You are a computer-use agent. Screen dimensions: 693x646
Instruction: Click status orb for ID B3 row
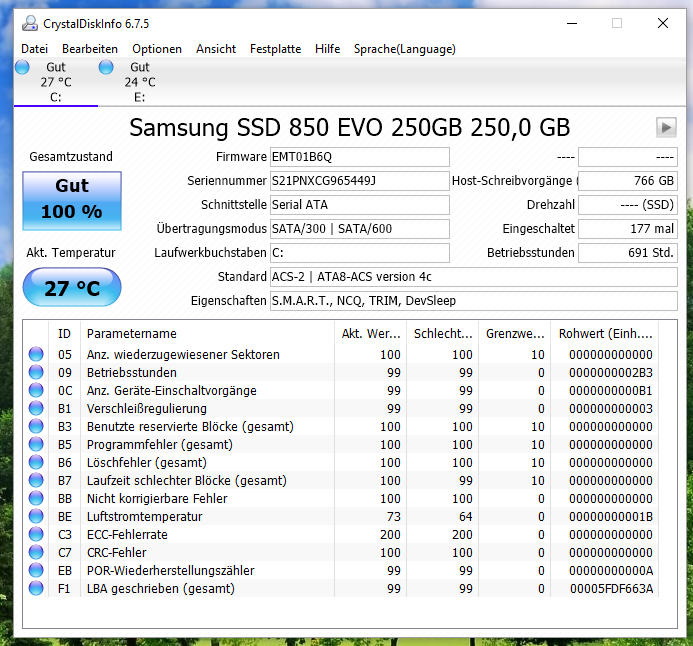point(36,426)
